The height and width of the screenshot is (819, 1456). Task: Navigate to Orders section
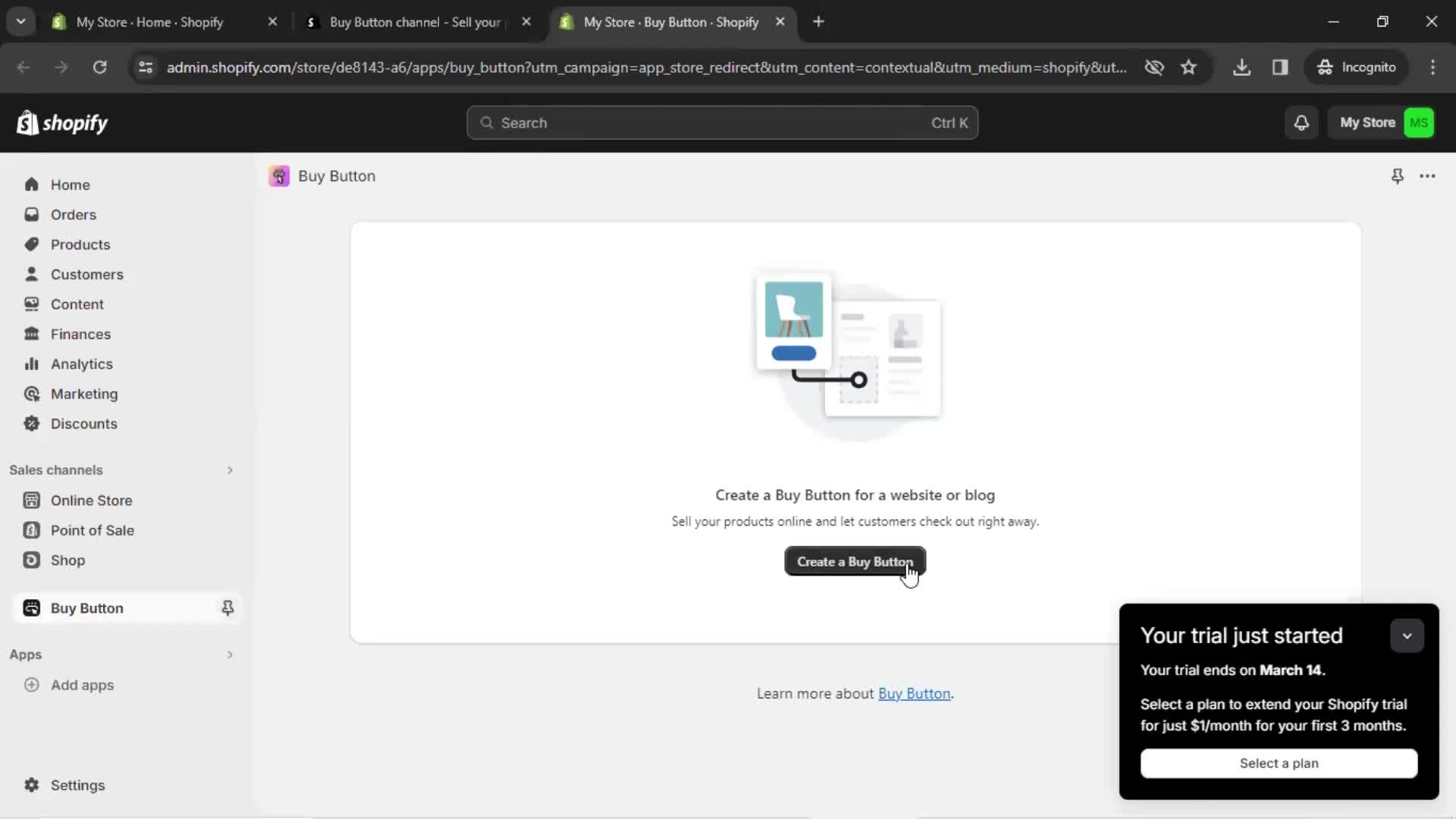pos(73,214)
